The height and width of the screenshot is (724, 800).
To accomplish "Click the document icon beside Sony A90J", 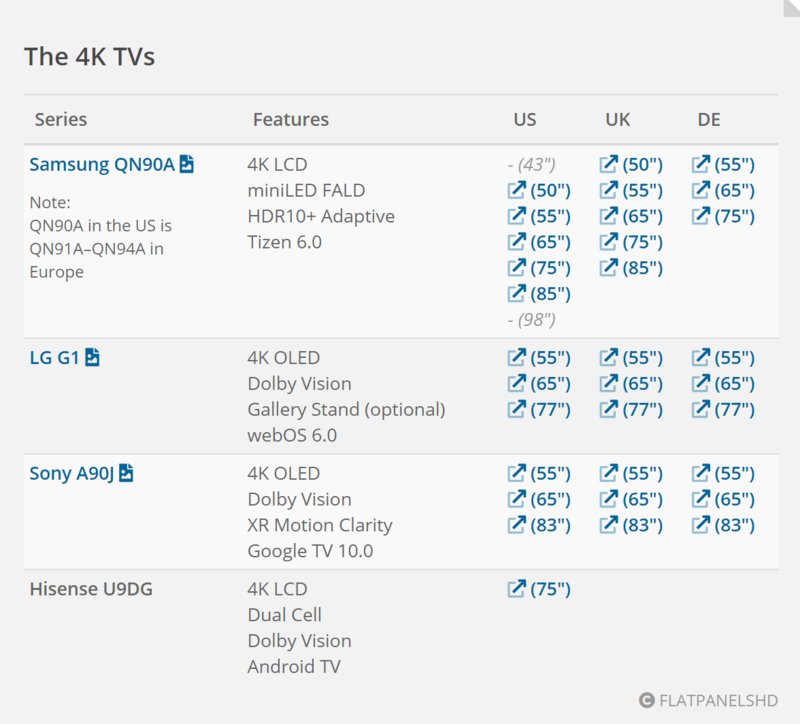I will pos(126,473).
